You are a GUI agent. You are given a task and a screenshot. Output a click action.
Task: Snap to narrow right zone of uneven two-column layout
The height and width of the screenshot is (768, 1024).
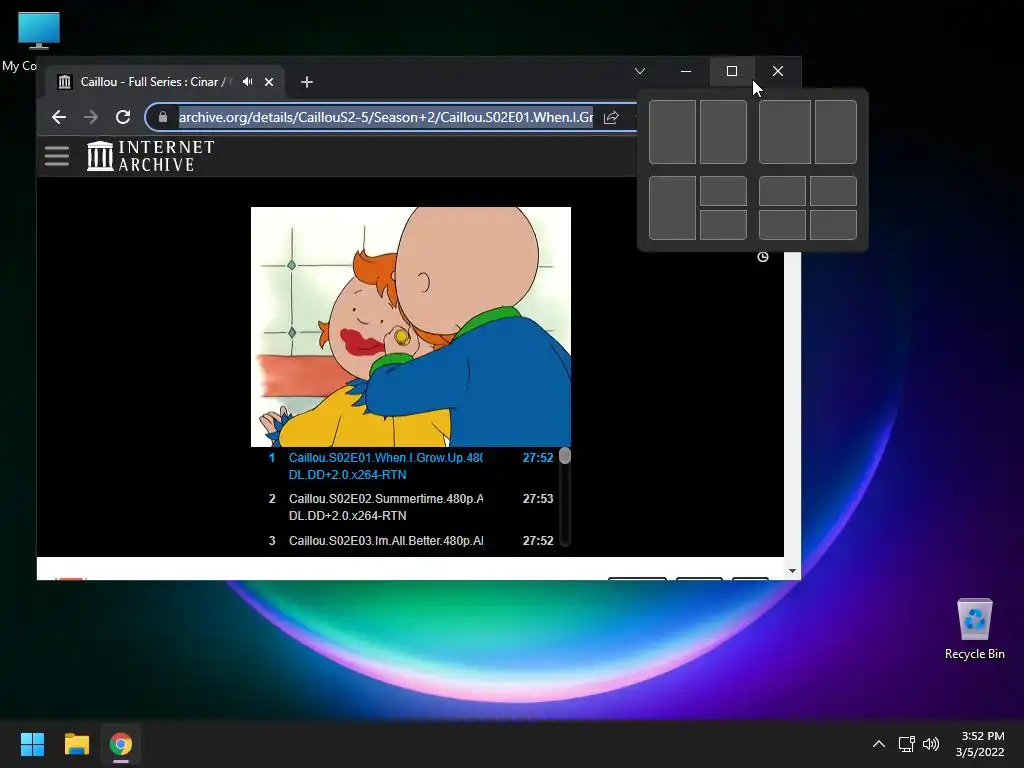tap(835, 132)
